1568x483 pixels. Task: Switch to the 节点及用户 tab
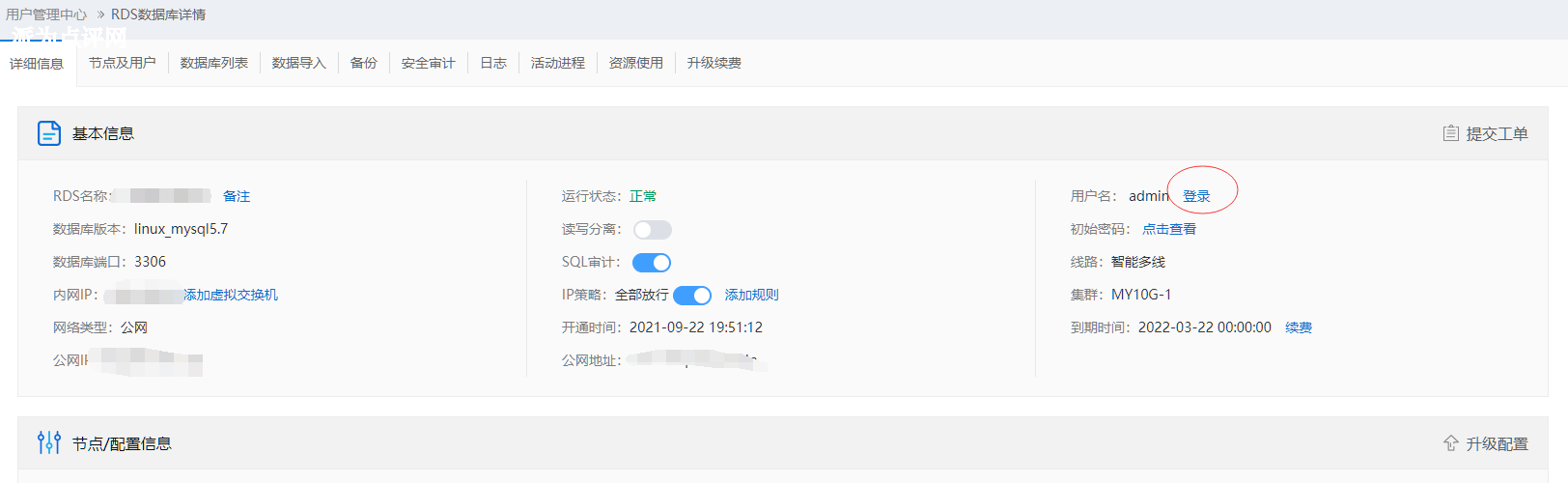(x=123, y=63)
